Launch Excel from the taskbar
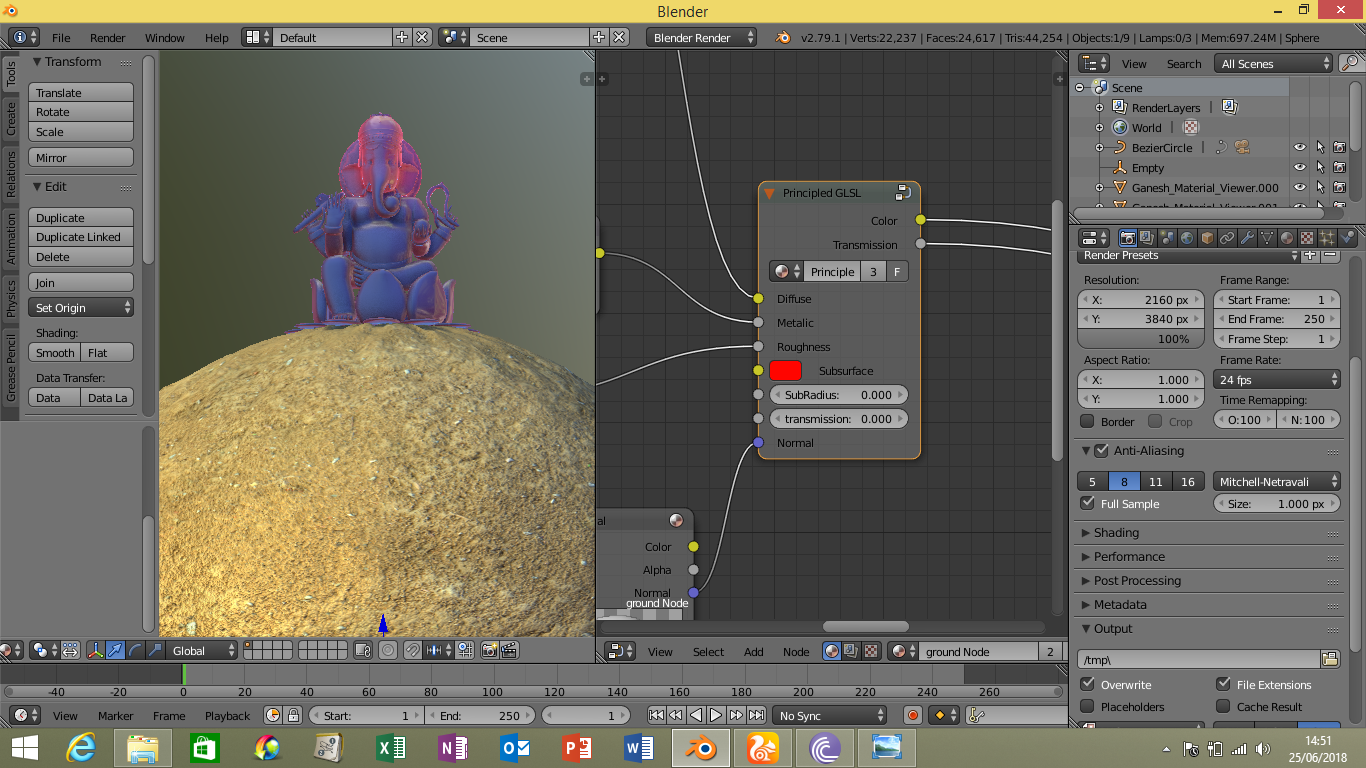This screenshot has width=1366, height=768. click(x=390, y=747)
